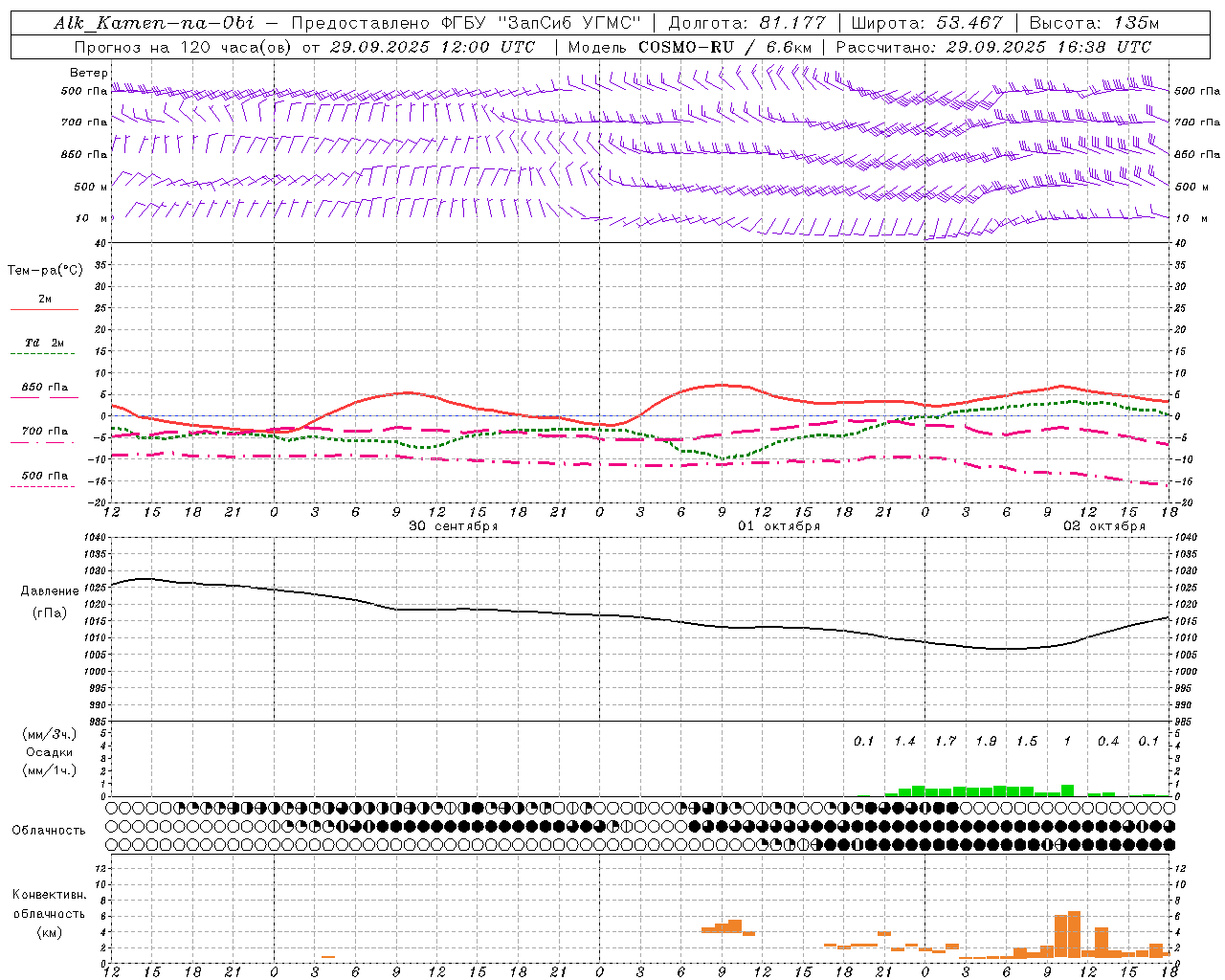Click the 'Долгота: 81.177' longitude value
The width and height of the screenshot is (1225, 980).
click(x=746, y=23)
